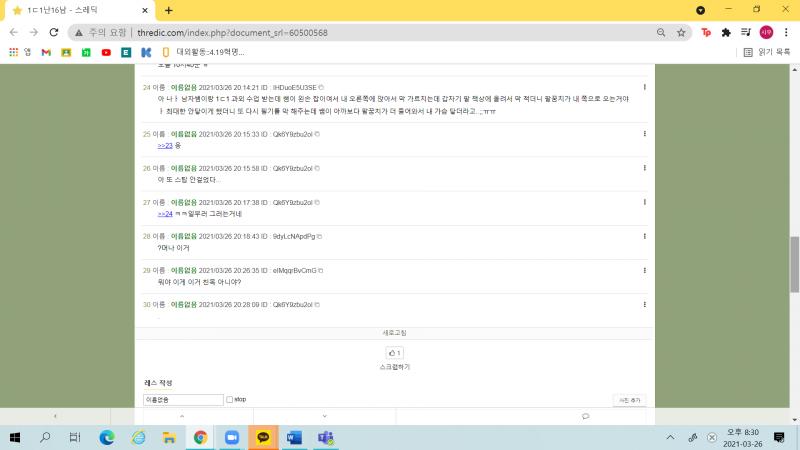Open the three-dot menu of post 26
Screen dimensions: 800x450
pos(644,168)
